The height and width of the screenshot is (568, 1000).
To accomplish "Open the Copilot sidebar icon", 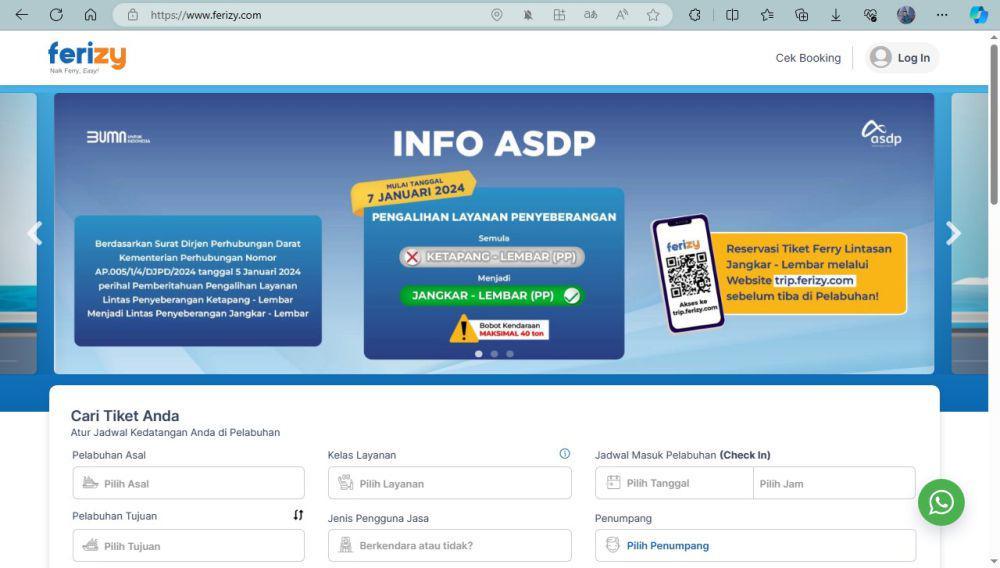I will pos(978,15).
